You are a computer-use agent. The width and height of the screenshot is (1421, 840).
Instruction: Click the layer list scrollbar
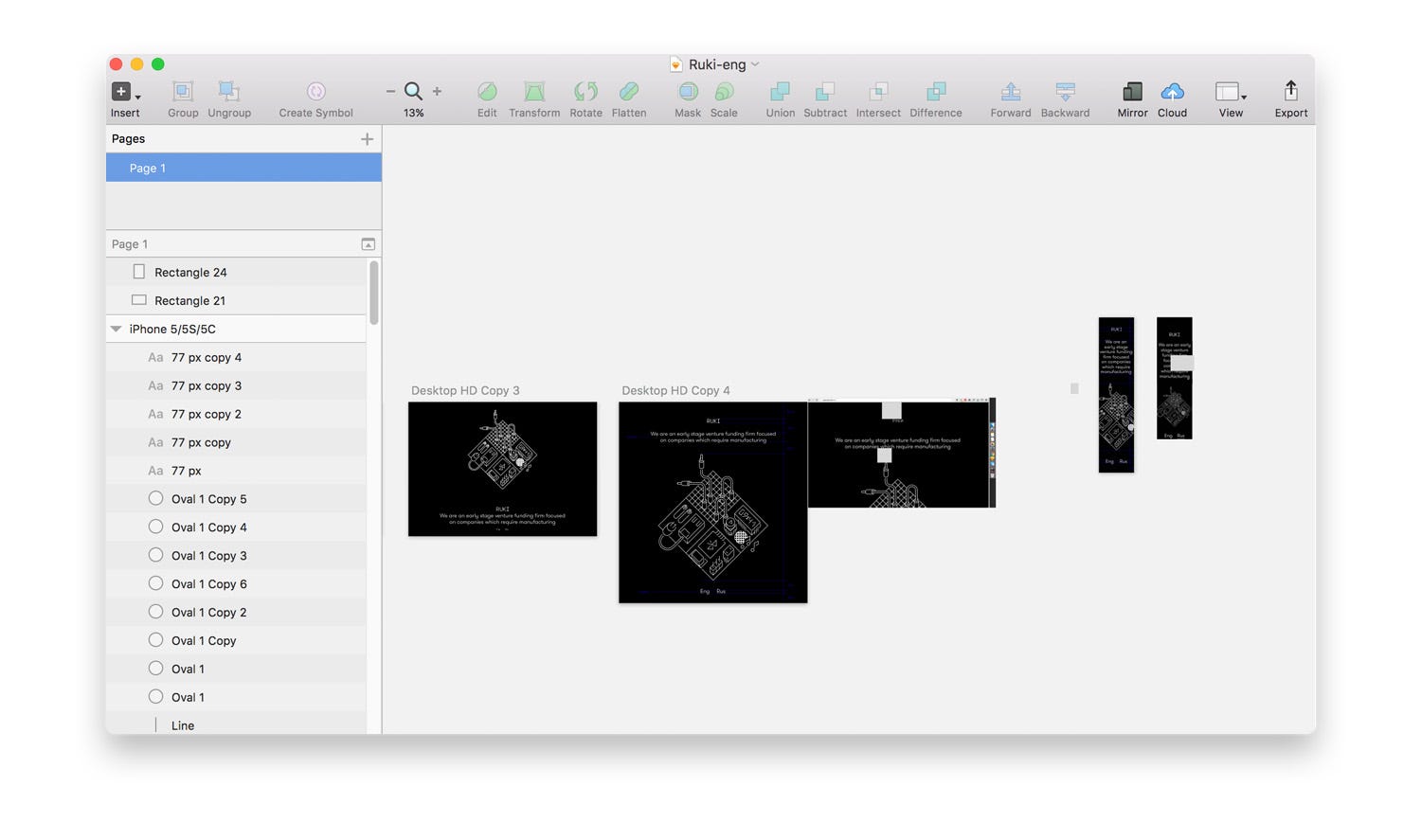pos(373,294)
